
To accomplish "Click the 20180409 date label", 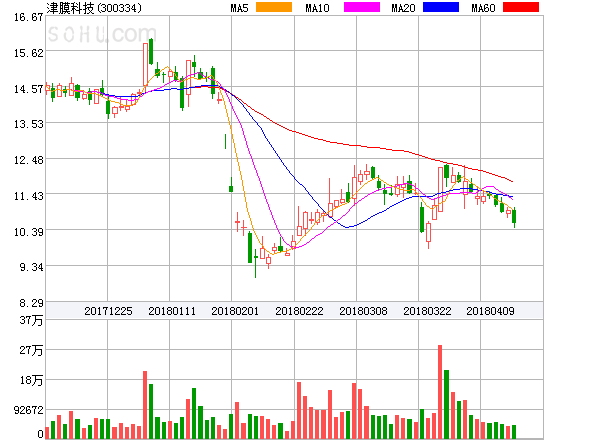I will pyautogui.click(x=490, y=311).
